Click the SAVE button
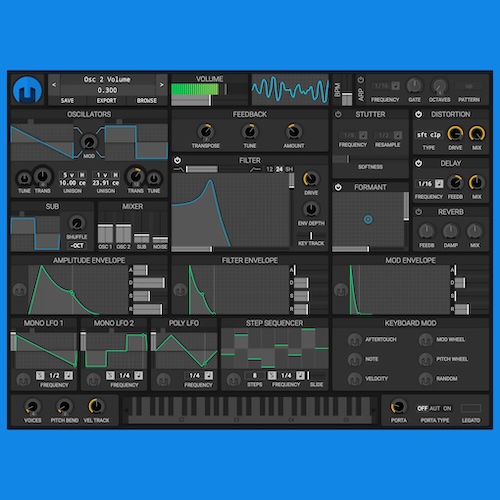500x500 pixels. pyautogui.click(x=67, y=100)
